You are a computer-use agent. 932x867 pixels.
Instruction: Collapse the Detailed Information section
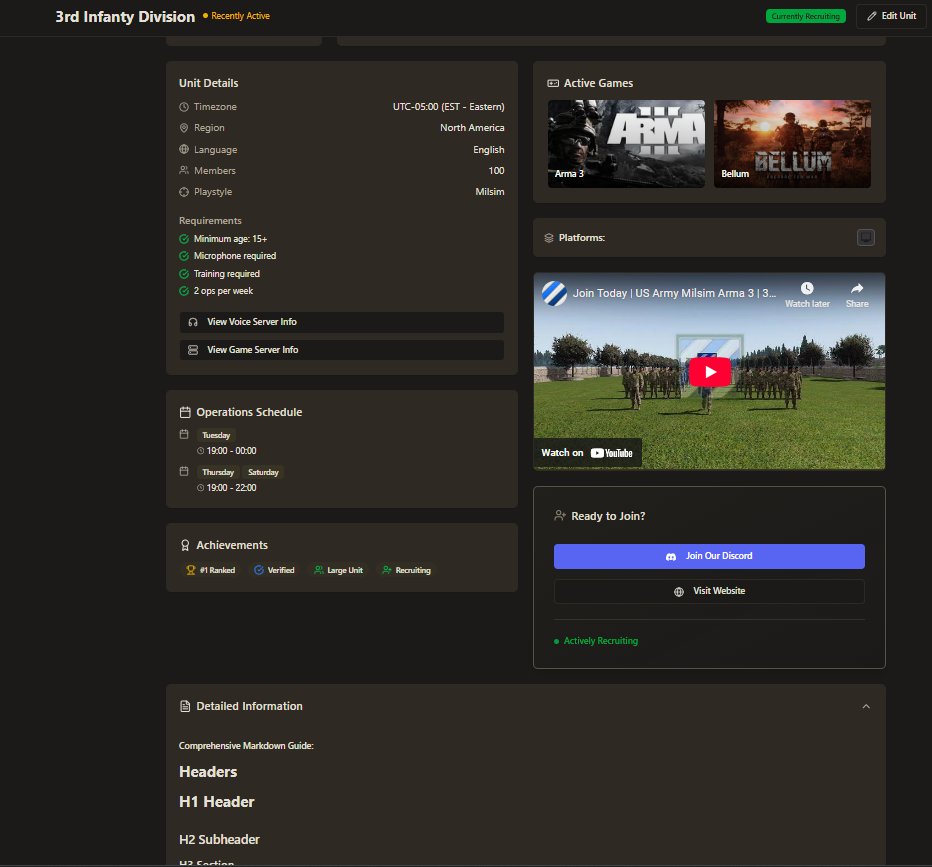click(x=866, y=707)
